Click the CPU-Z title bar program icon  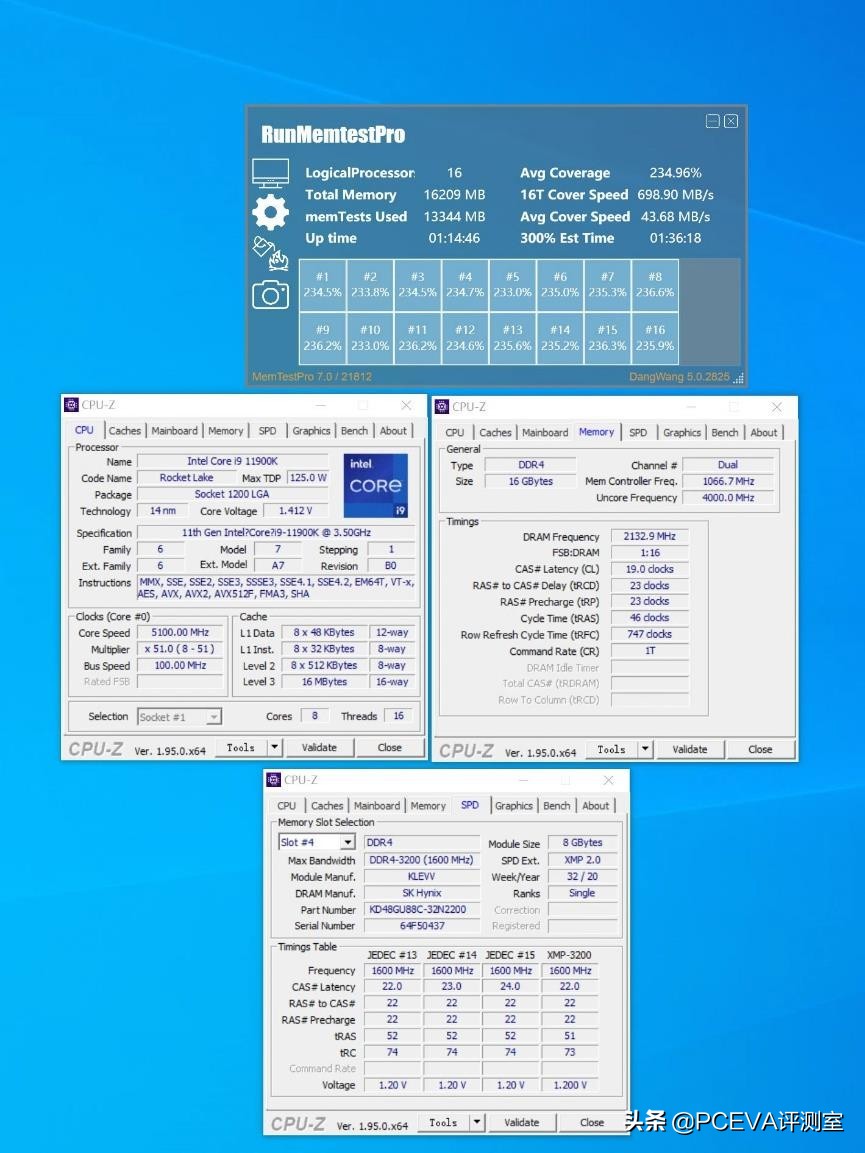tap(72, 405)
